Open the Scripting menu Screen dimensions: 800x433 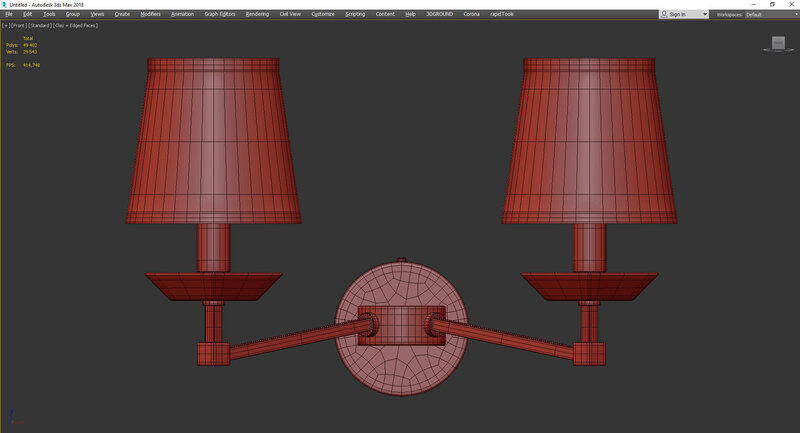(355, 15)
